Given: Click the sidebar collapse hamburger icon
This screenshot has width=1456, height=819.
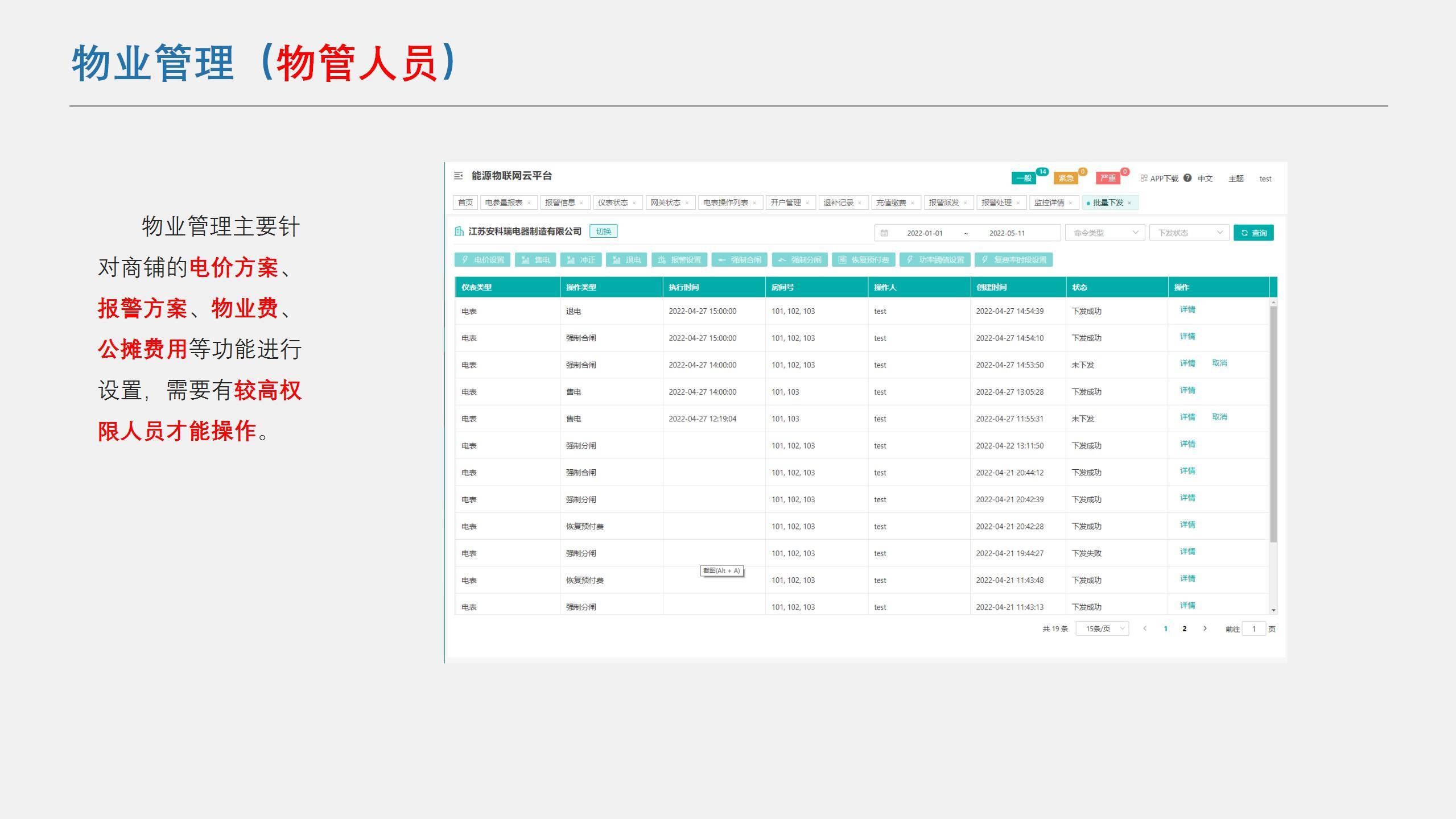Looking at the screenshot, I should pyautogui.click(x=458, y=176).
